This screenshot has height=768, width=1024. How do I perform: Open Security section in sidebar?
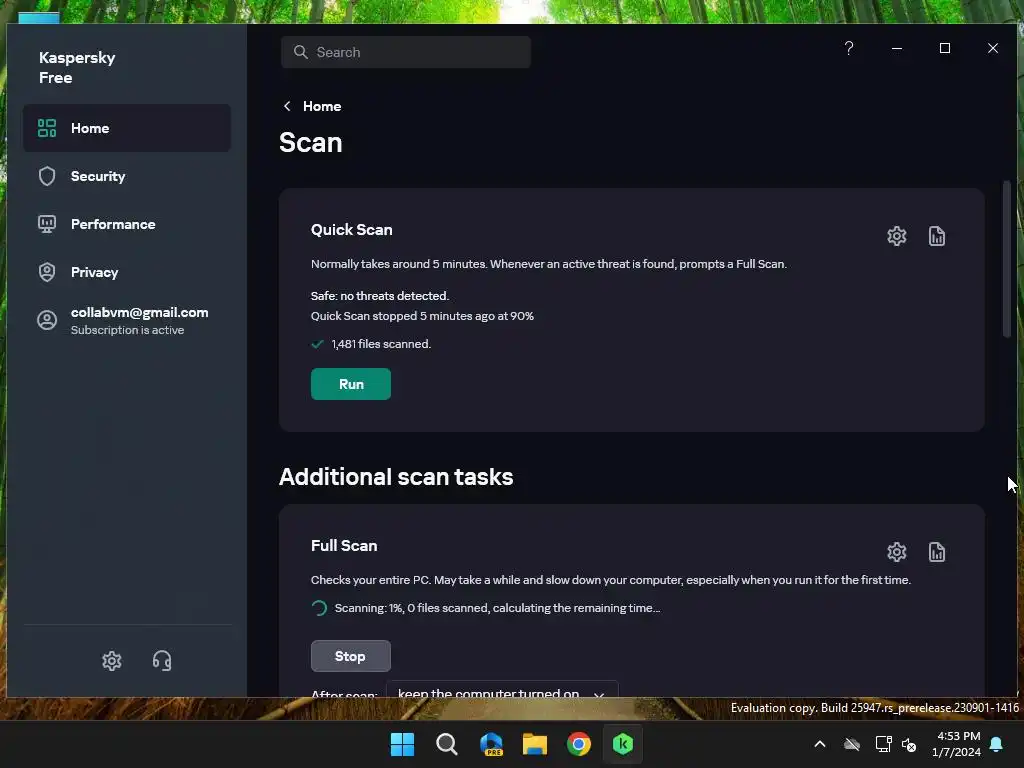coord(127,176)
